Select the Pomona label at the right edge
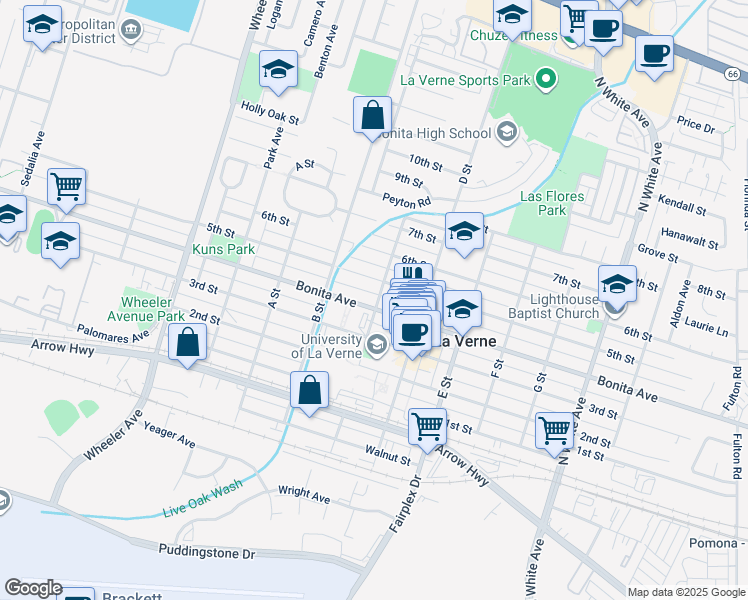Image resolution: width=748 pixels, height=600 pixels. coord(717,543)
